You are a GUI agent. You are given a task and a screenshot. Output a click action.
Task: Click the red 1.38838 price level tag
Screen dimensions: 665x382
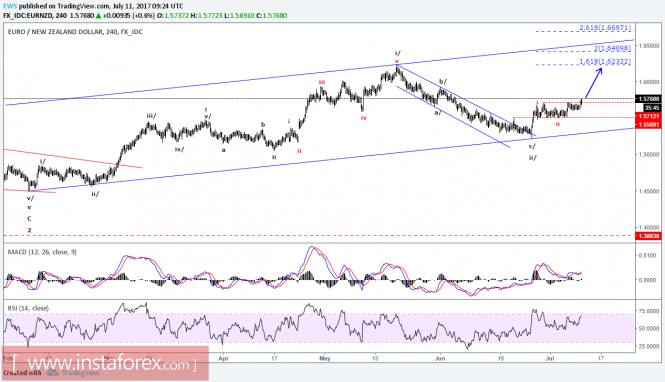point(648,236)
